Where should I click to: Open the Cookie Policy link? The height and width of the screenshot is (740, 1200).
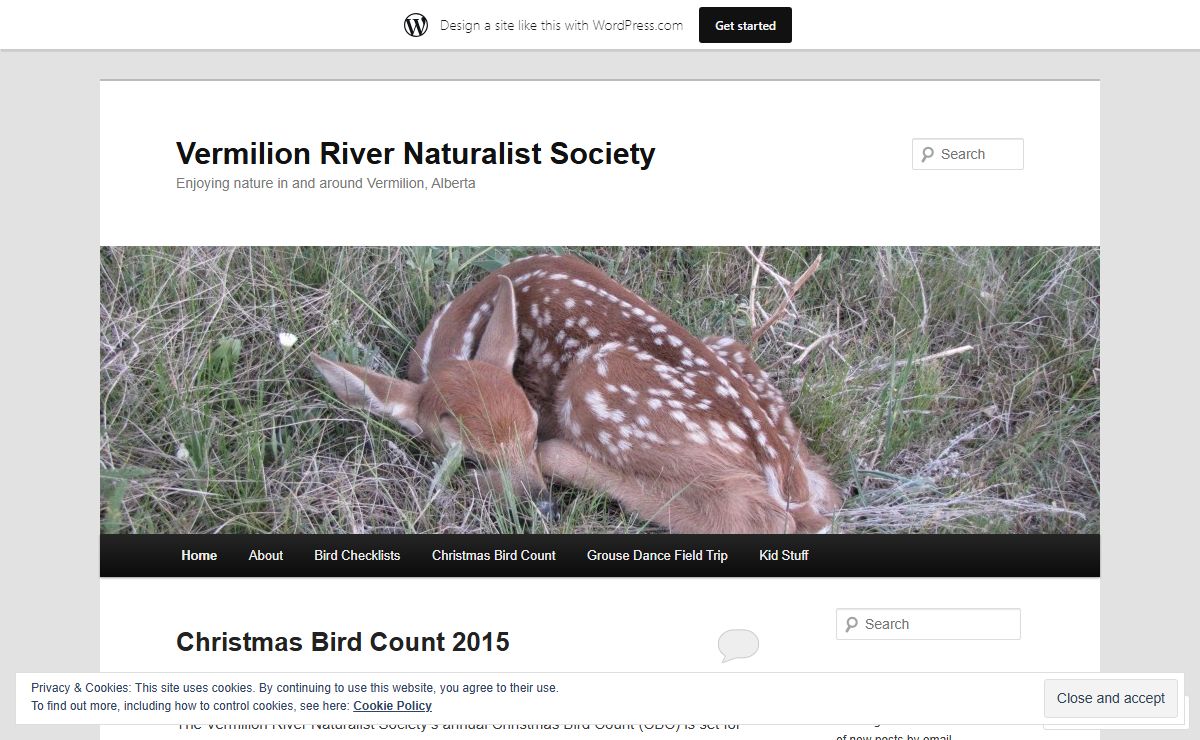click(x=392, y=705)
